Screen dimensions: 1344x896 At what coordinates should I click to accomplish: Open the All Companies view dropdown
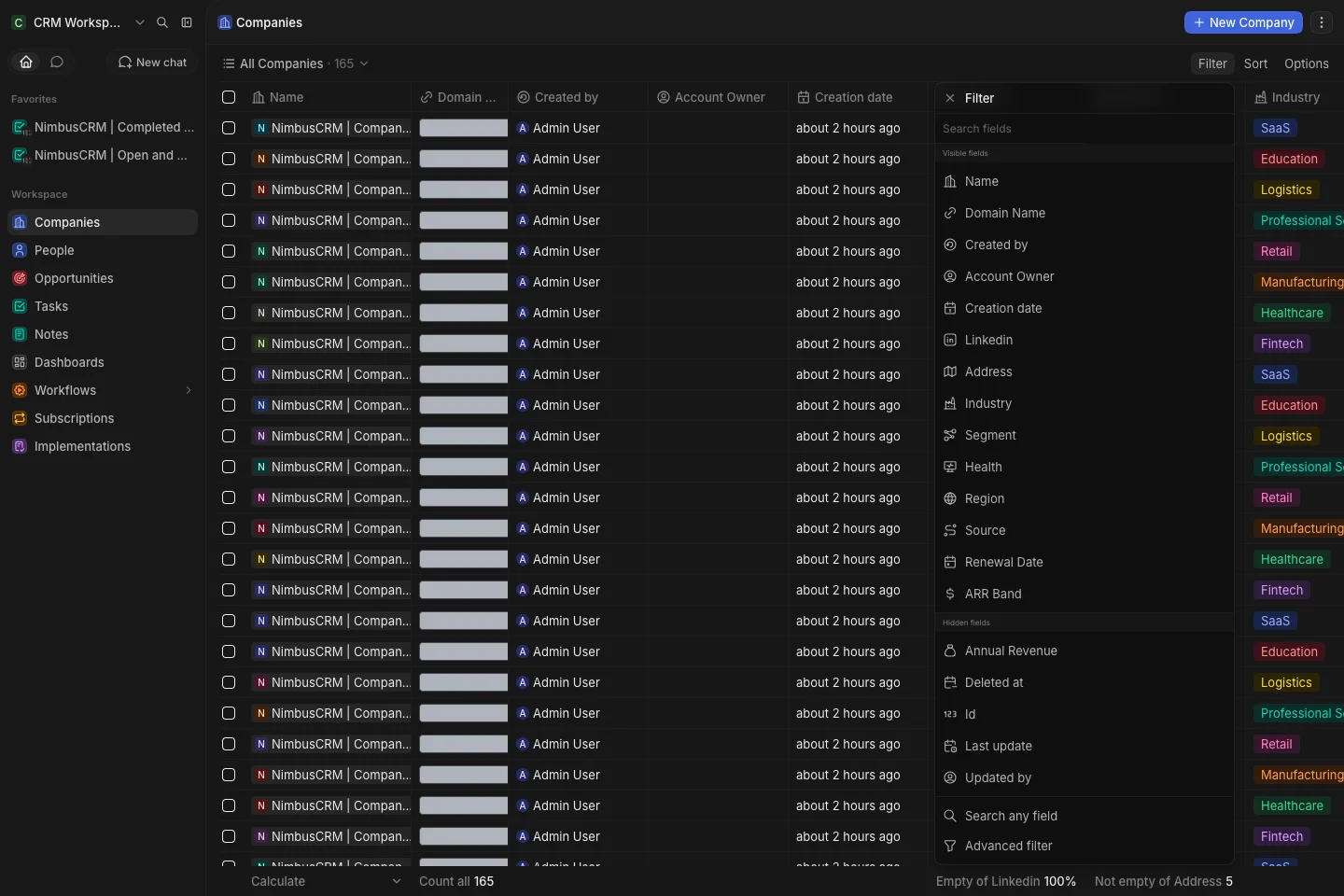pos(296,63)
